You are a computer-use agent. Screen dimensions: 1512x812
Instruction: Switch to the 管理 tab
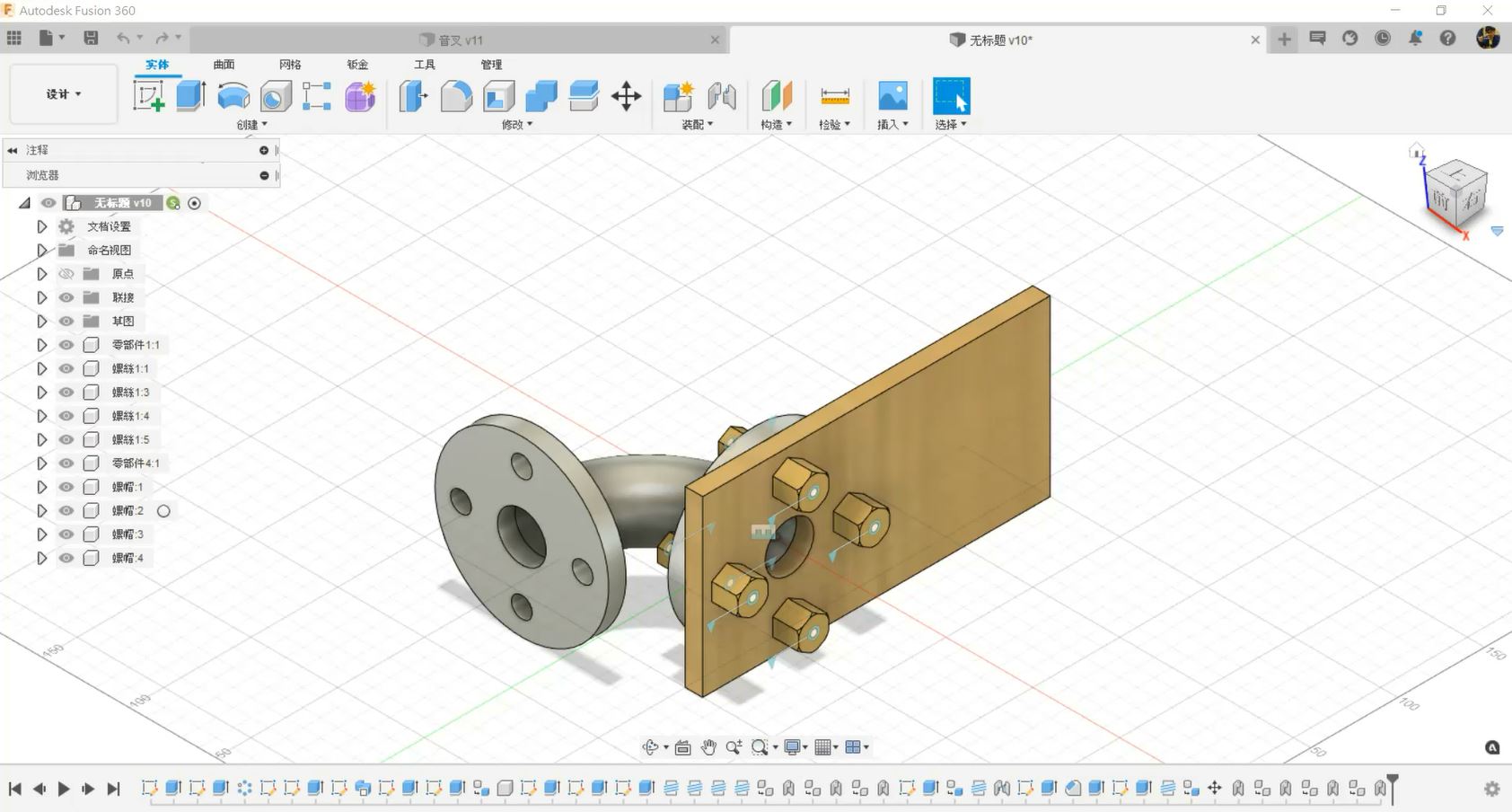(491, 65)
